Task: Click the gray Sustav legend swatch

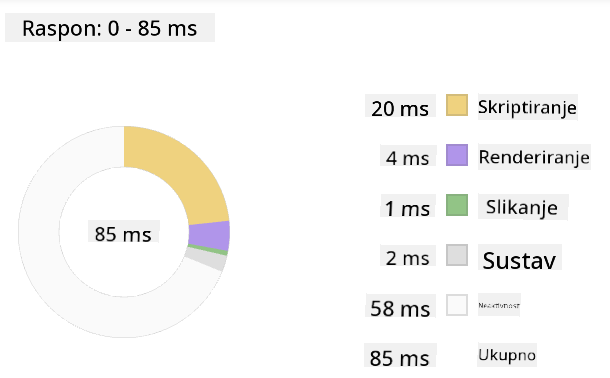Action: pyautogui.click(x=457, y=255)
